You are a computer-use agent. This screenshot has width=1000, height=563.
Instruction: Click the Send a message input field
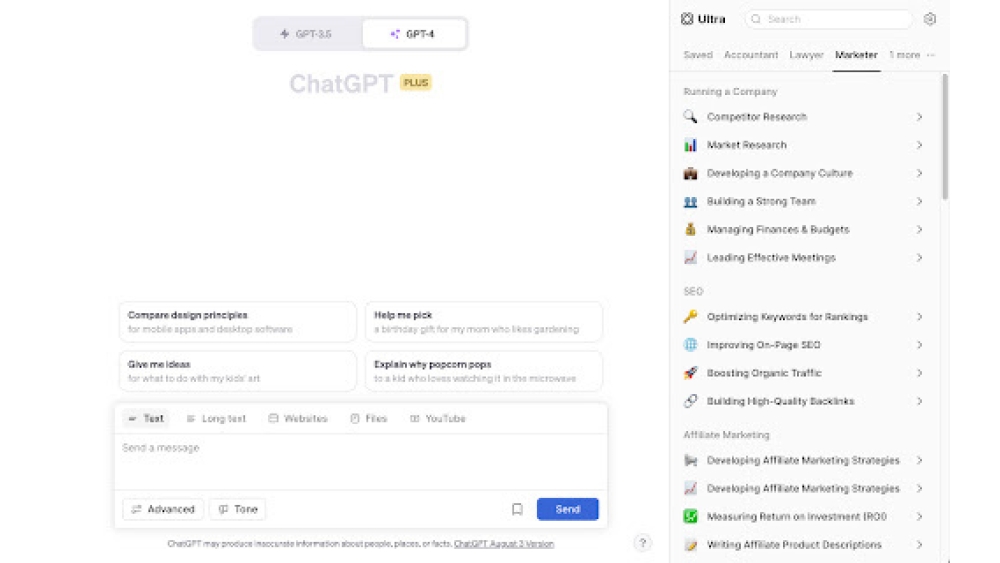click(360, 462)
